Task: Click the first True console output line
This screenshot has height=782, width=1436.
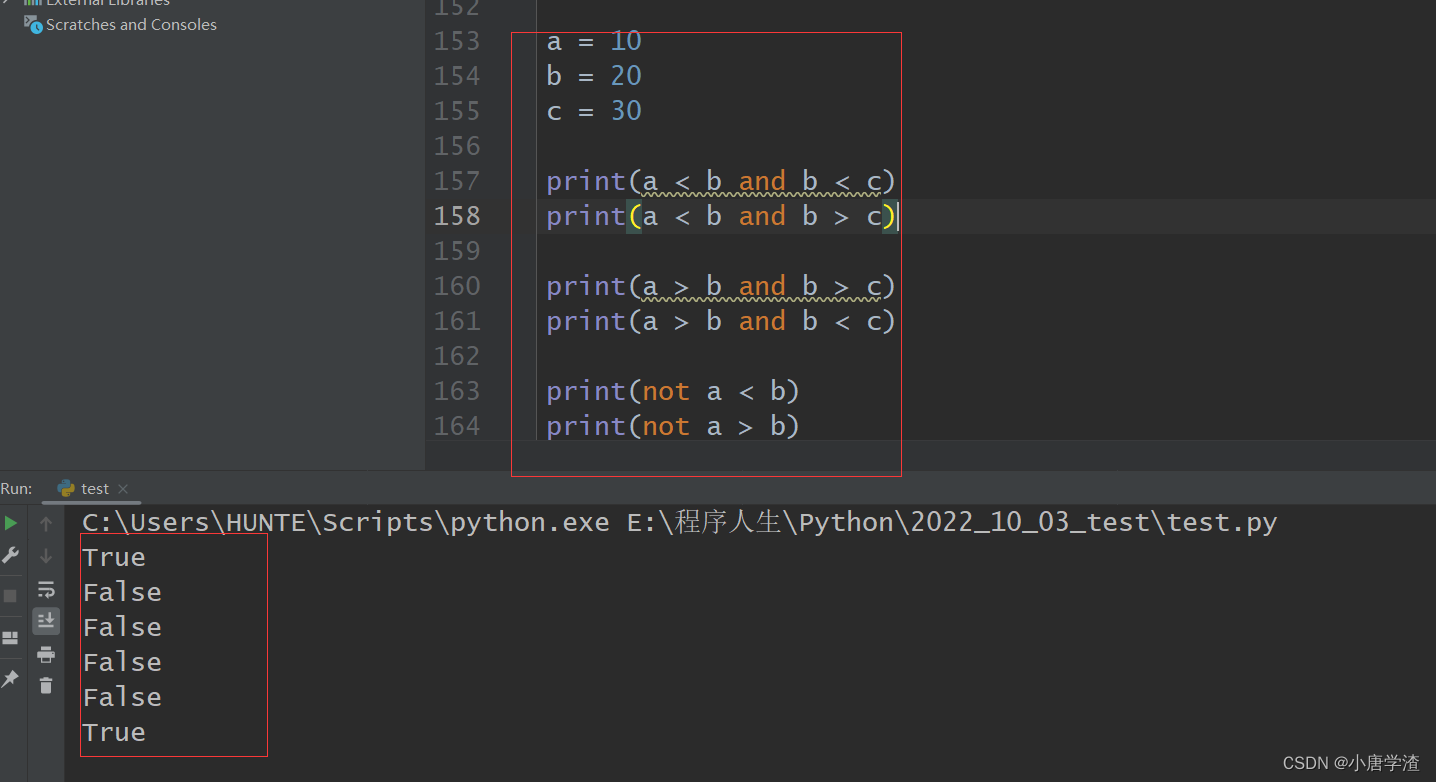Action: tap(114, 557)
